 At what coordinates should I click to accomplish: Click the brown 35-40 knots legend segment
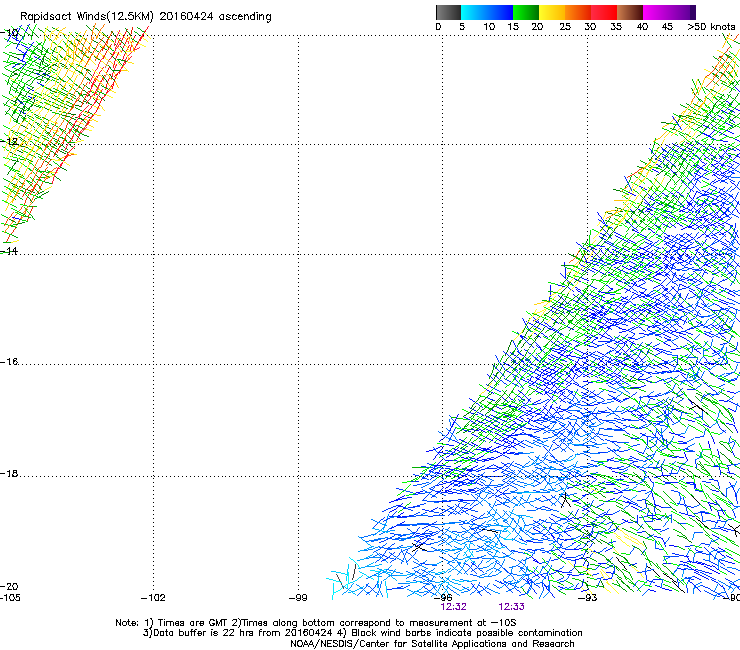[630, 12]
